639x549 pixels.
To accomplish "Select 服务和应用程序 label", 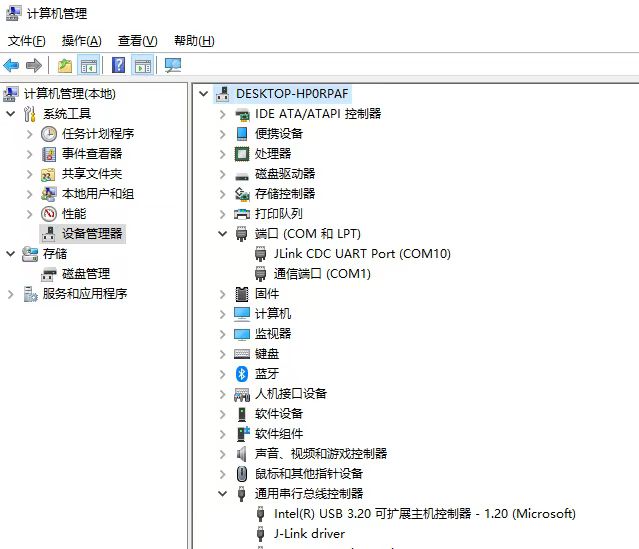I will coord(85,293).
